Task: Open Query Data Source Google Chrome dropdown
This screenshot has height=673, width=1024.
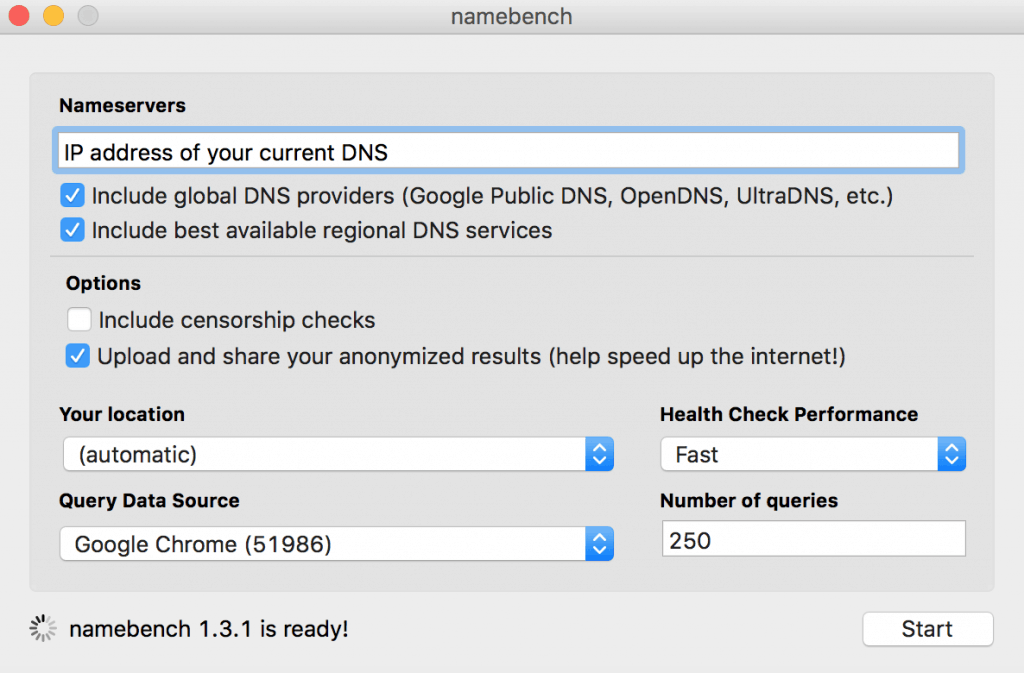Action: coord(337,544)
